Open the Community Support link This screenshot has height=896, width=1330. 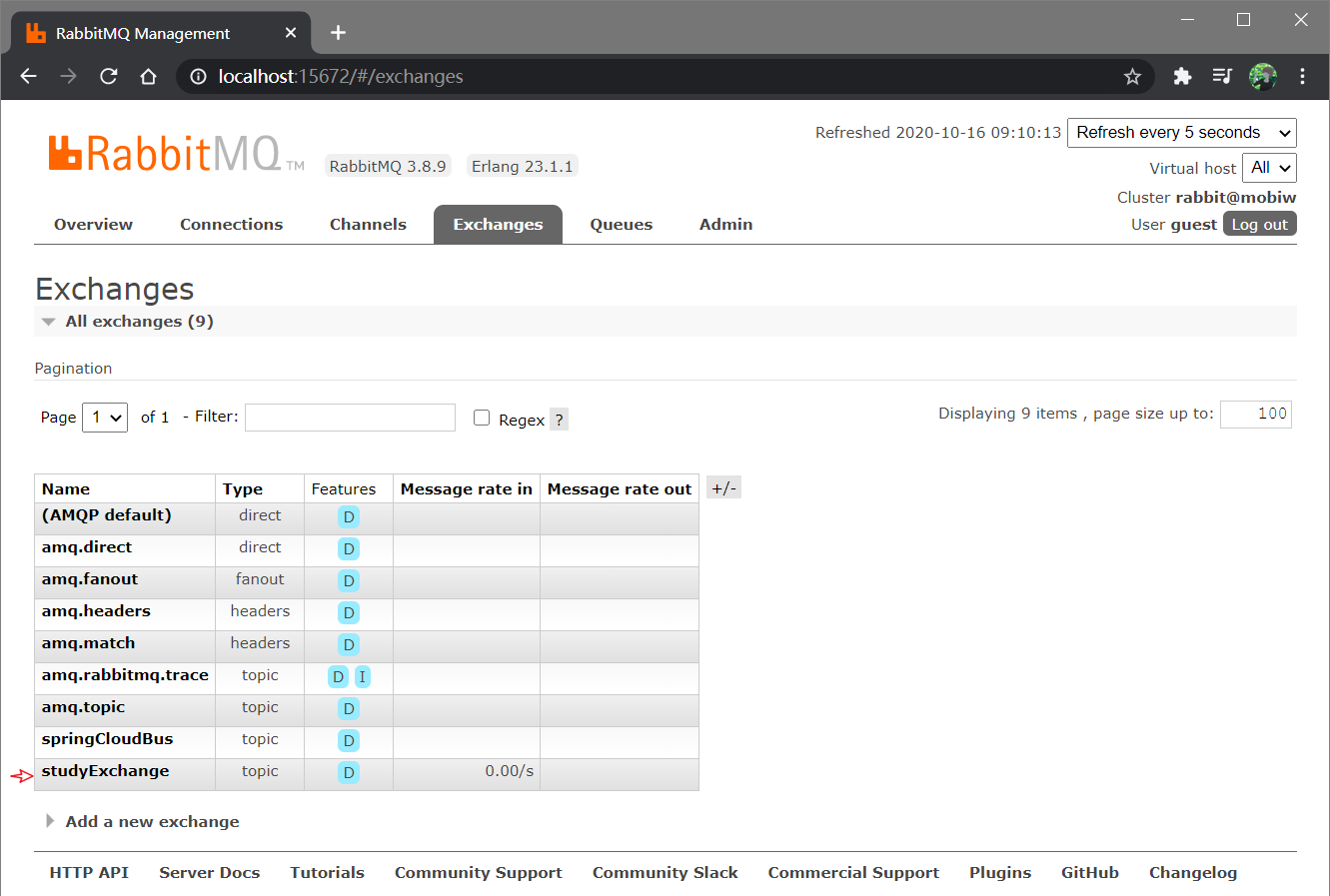point(479,873)
